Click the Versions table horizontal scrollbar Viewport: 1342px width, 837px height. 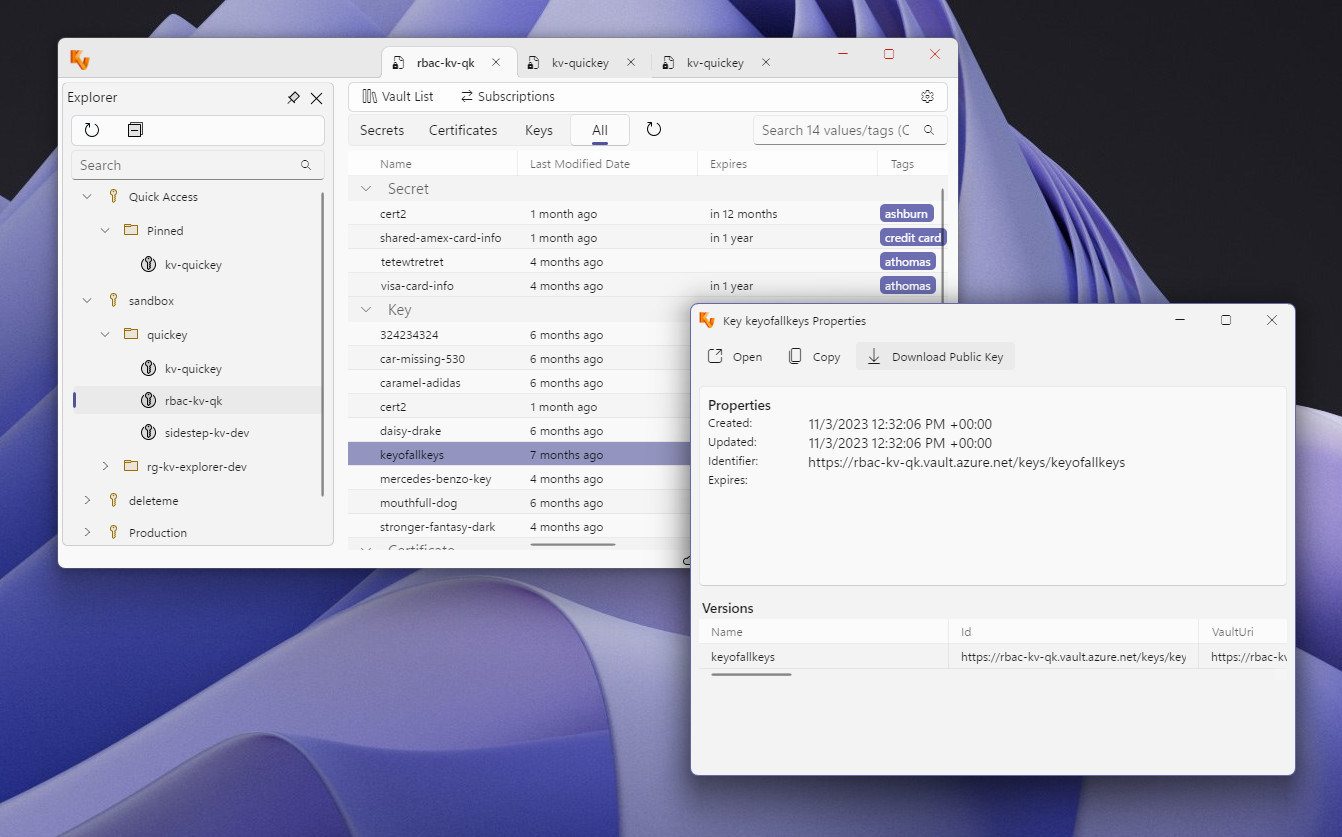click(751, 674)
